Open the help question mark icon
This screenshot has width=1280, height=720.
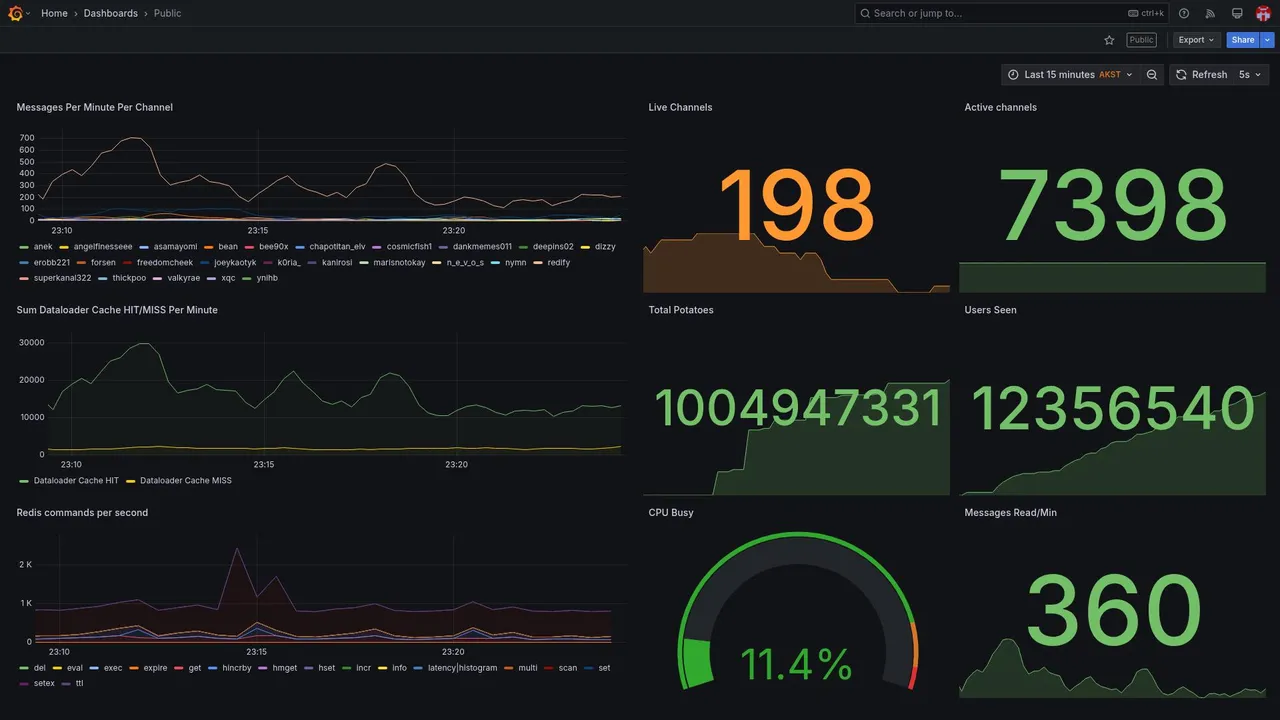[x=1184, y=13]
